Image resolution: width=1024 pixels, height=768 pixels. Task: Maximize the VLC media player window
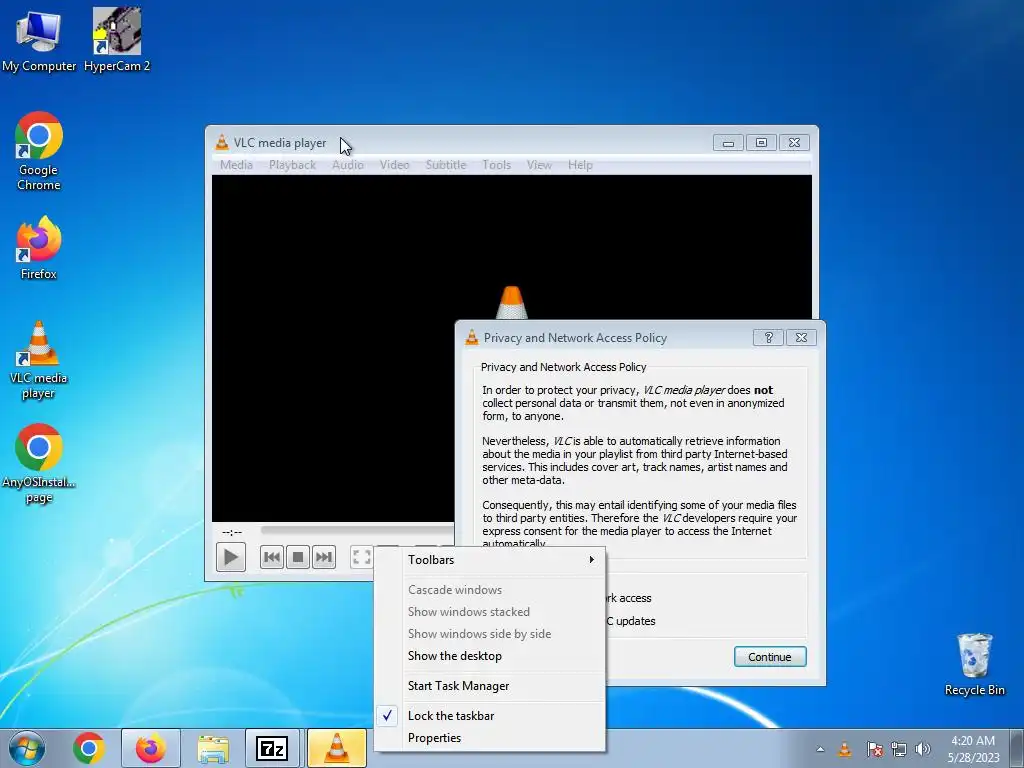761,142
